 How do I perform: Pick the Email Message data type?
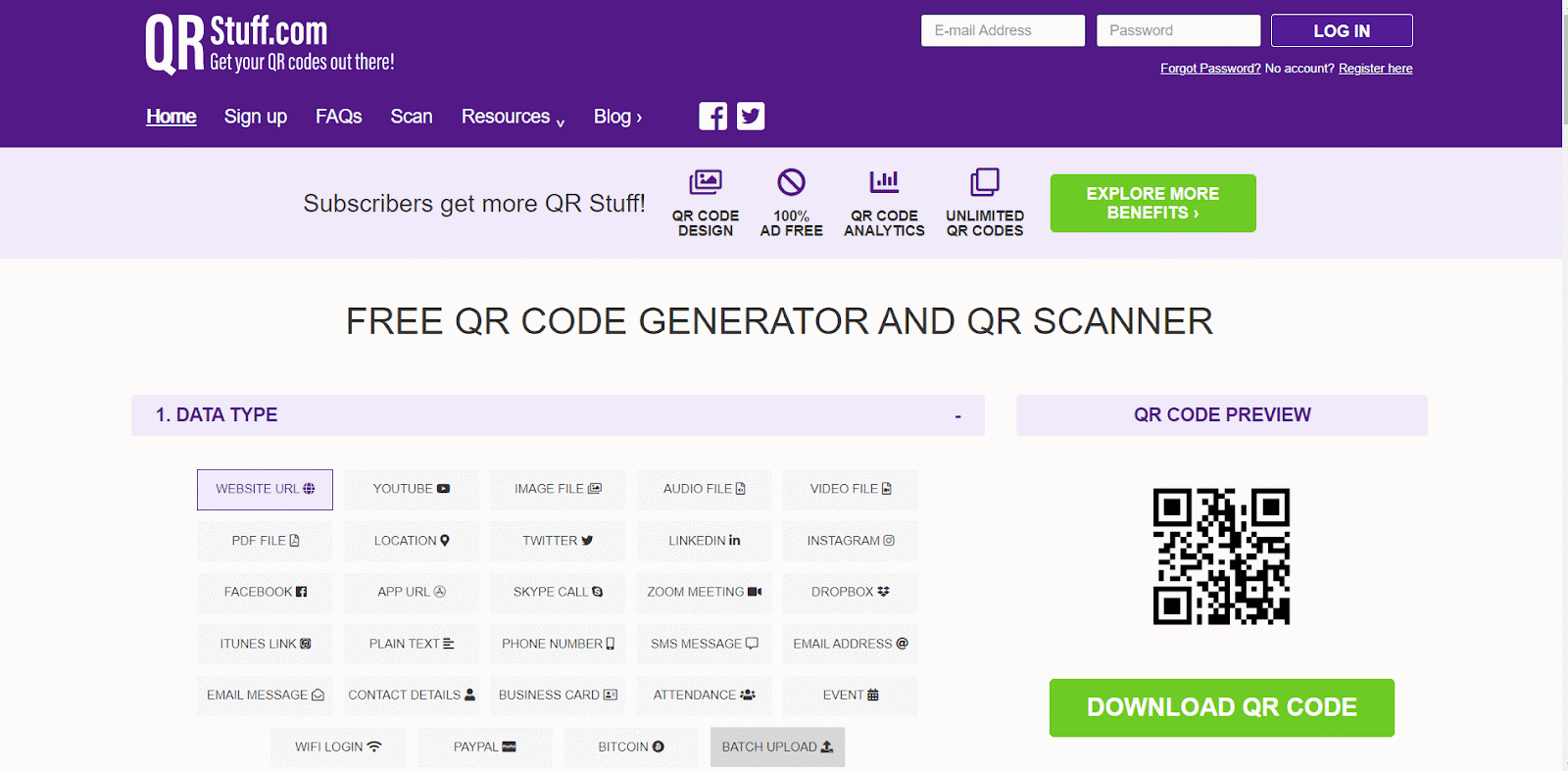(265, 696)
